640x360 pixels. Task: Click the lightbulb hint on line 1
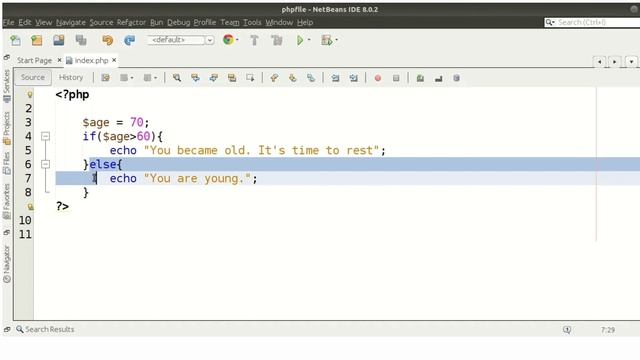[29, 95]
